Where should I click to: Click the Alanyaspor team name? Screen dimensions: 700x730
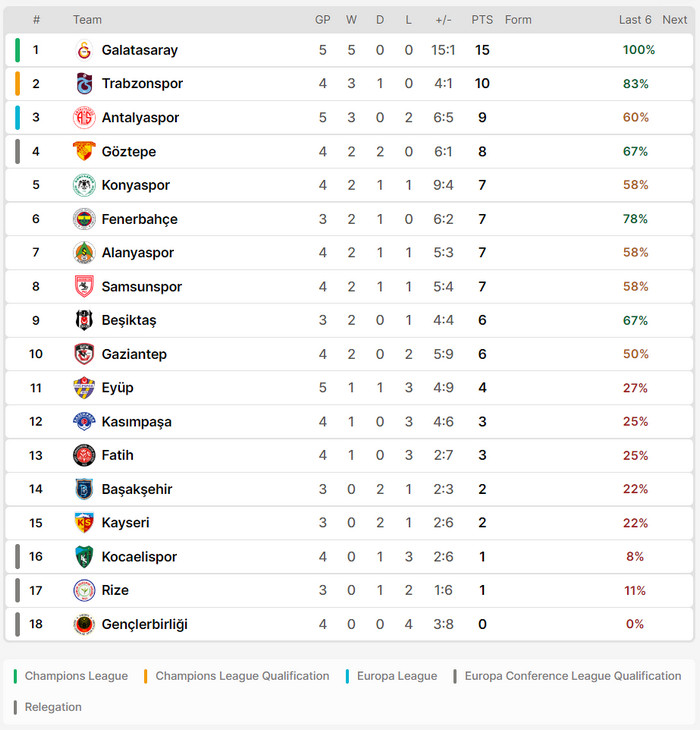tap(138, 253)
